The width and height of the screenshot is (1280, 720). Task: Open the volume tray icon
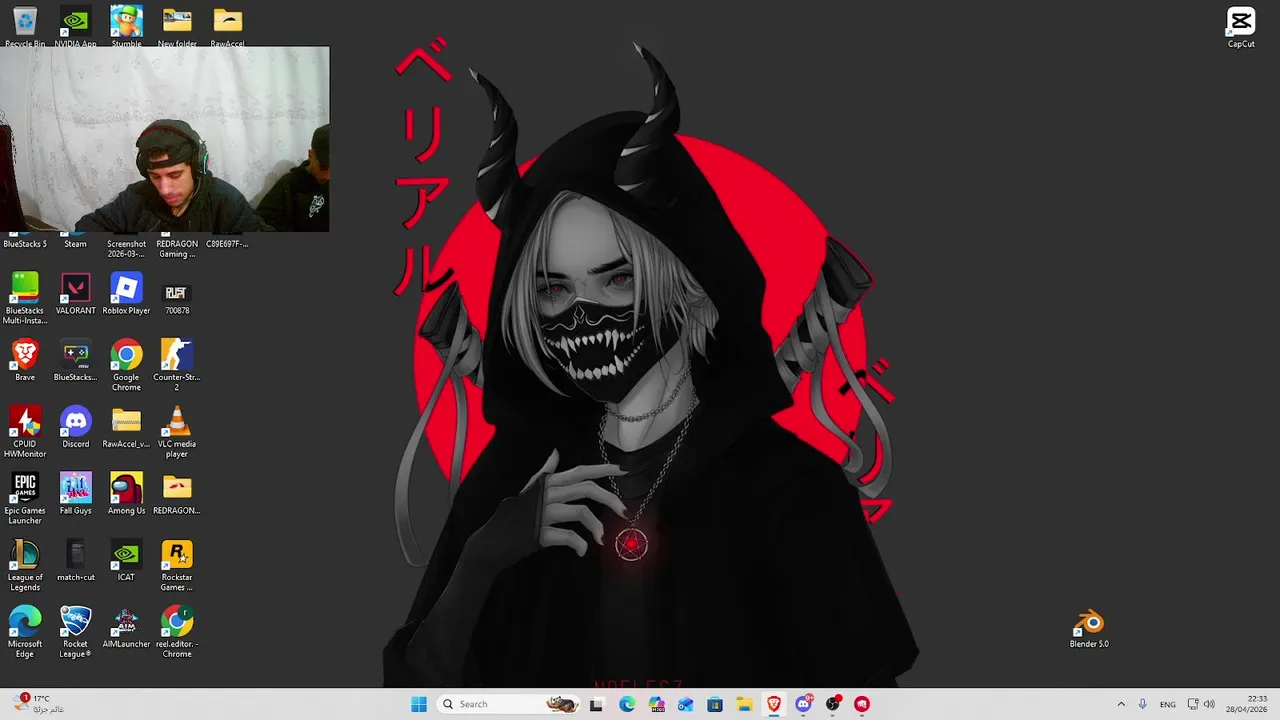[x=1210, y=704]
